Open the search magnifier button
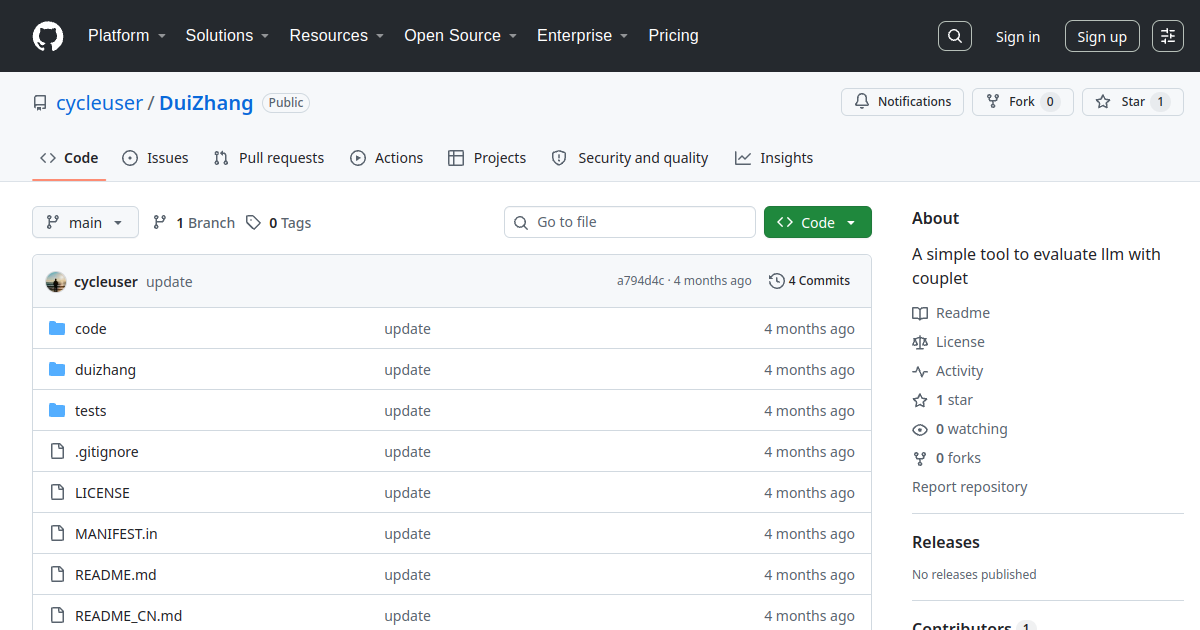The height and width of the screenshot is (630, 1200). point(955,36)
